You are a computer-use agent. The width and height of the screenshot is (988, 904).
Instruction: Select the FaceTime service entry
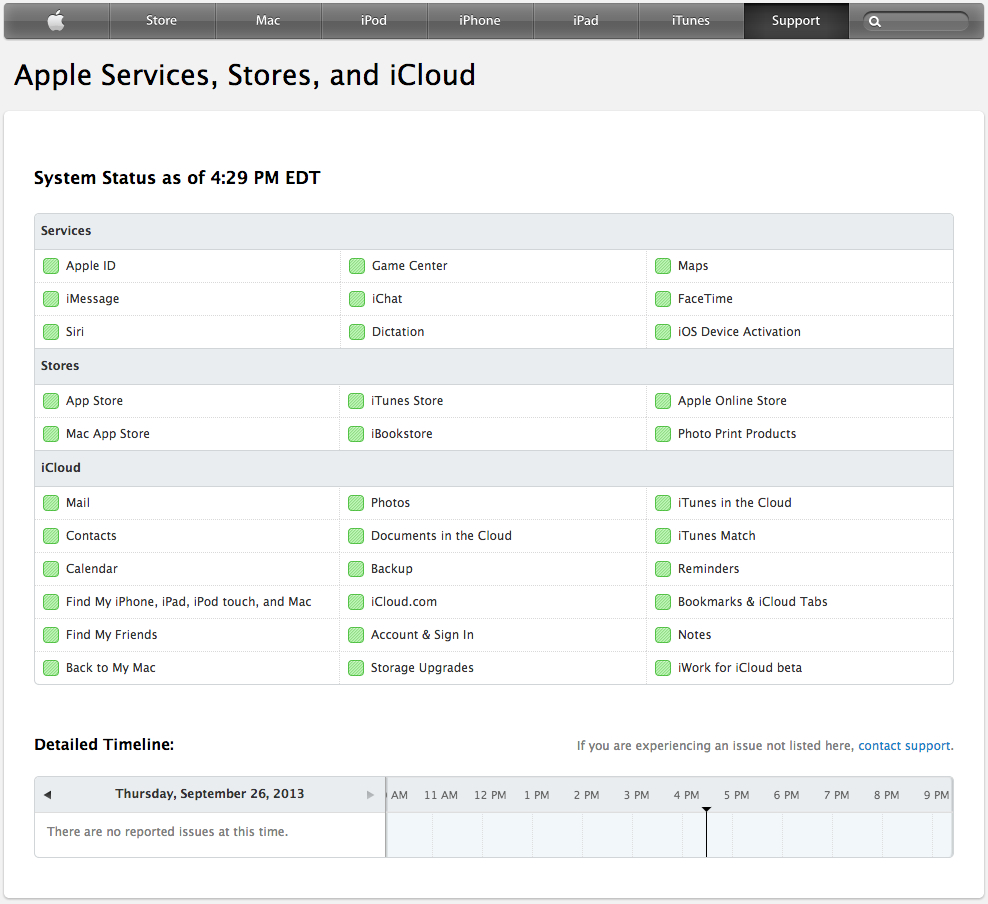pos(705,299)
